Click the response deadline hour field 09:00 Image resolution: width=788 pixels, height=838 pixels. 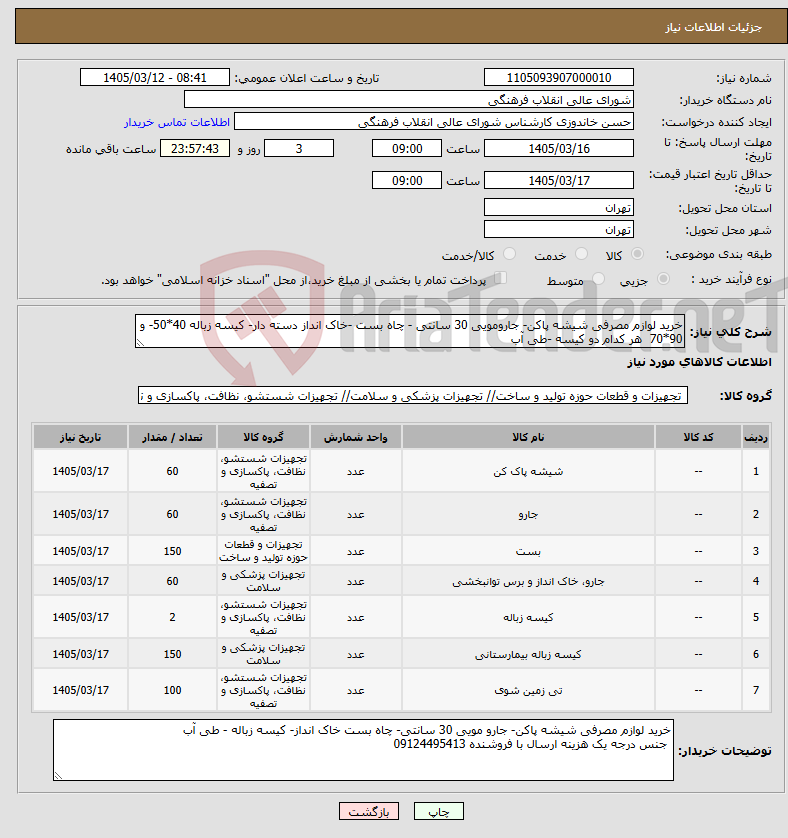pyautogui.click(x=407, y=149)
